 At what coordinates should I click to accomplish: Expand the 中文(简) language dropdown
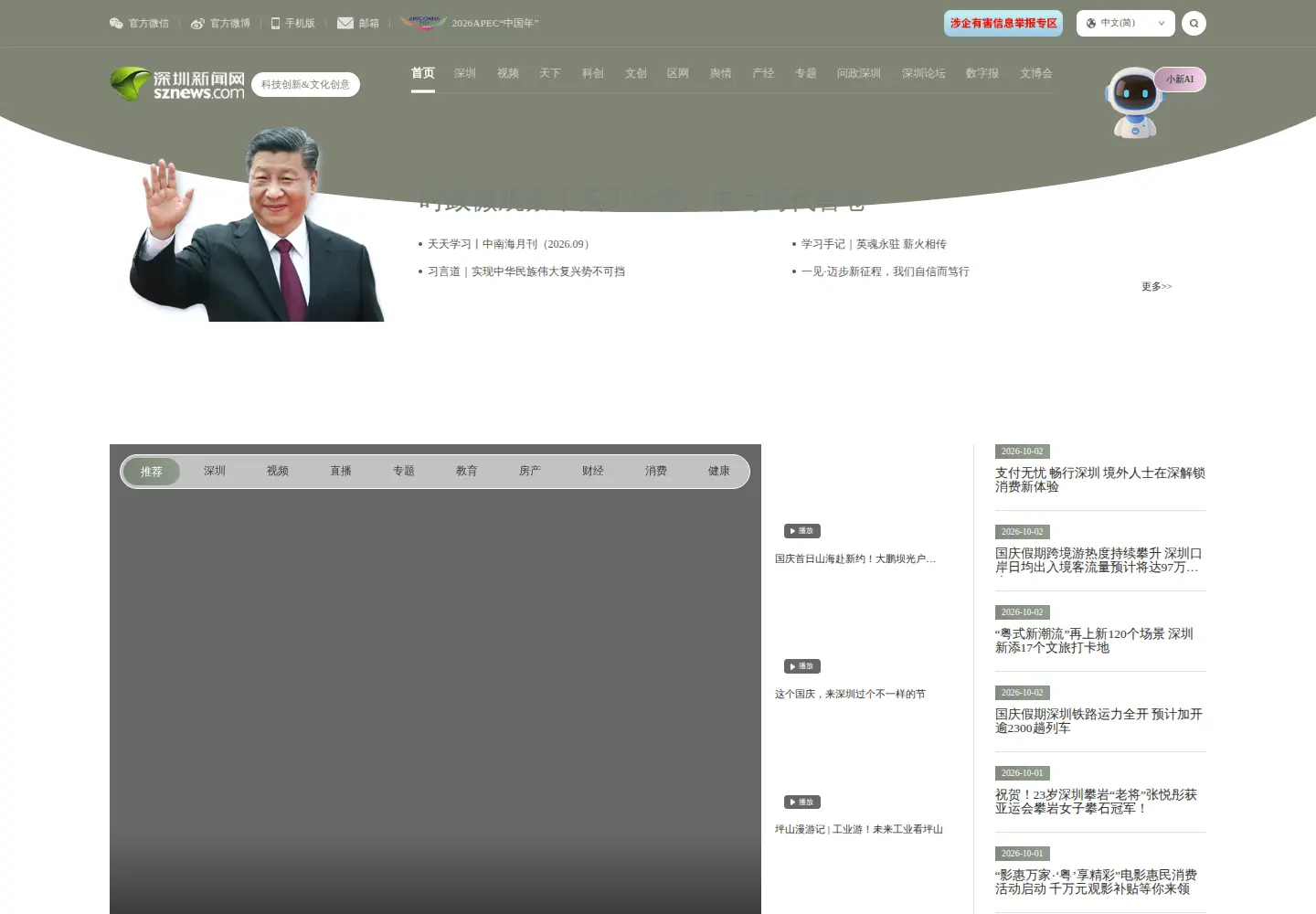click(1125, 24)
